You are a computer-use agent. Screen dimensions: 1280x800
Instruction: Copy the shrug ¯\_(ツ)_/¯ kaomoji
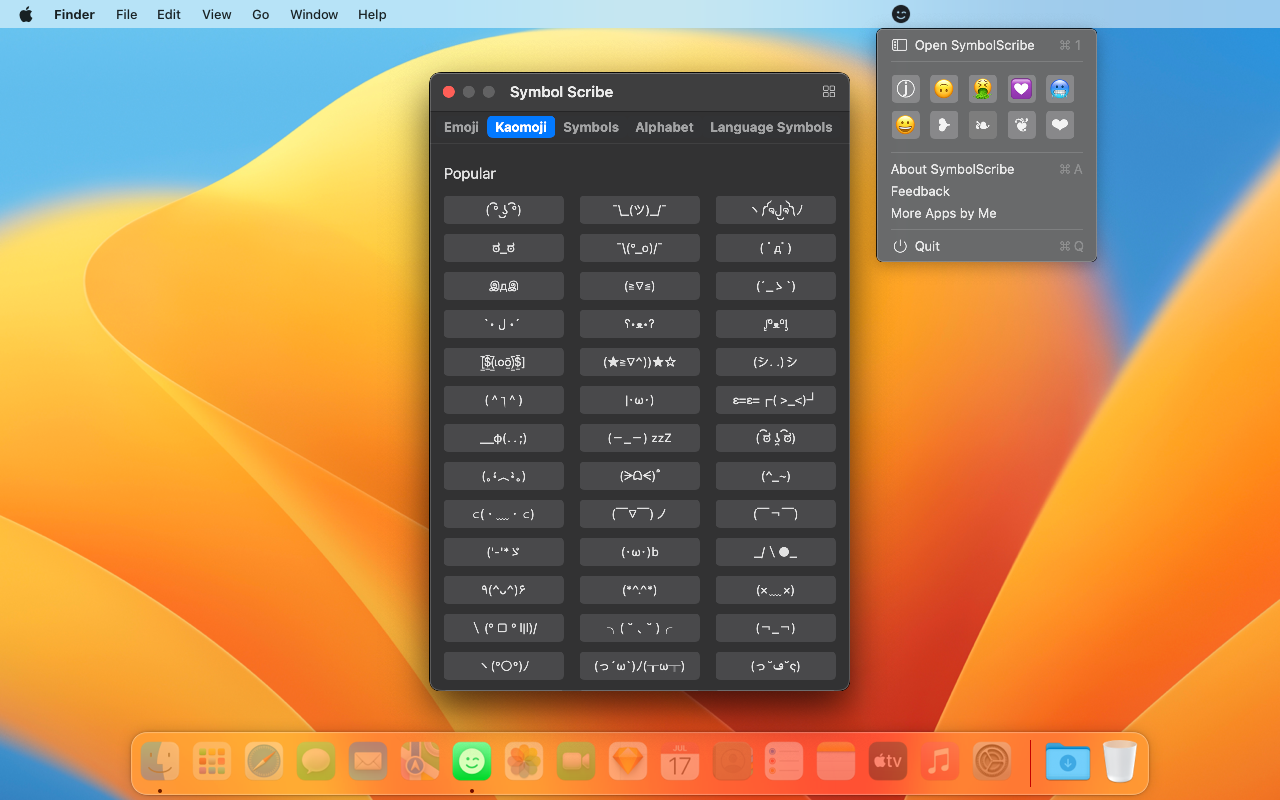tap(640, 210)
